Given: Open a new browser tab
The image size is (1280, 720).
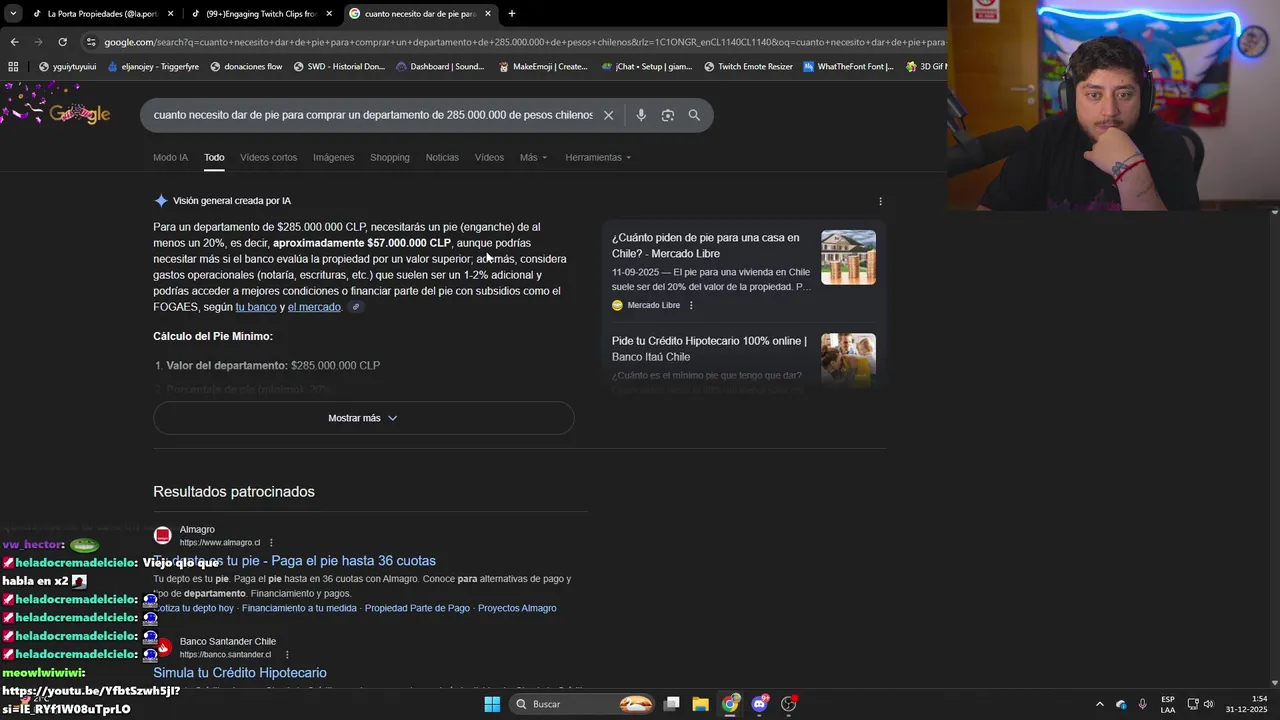Looking at the screenshot, I should click(x=512, y=14).
